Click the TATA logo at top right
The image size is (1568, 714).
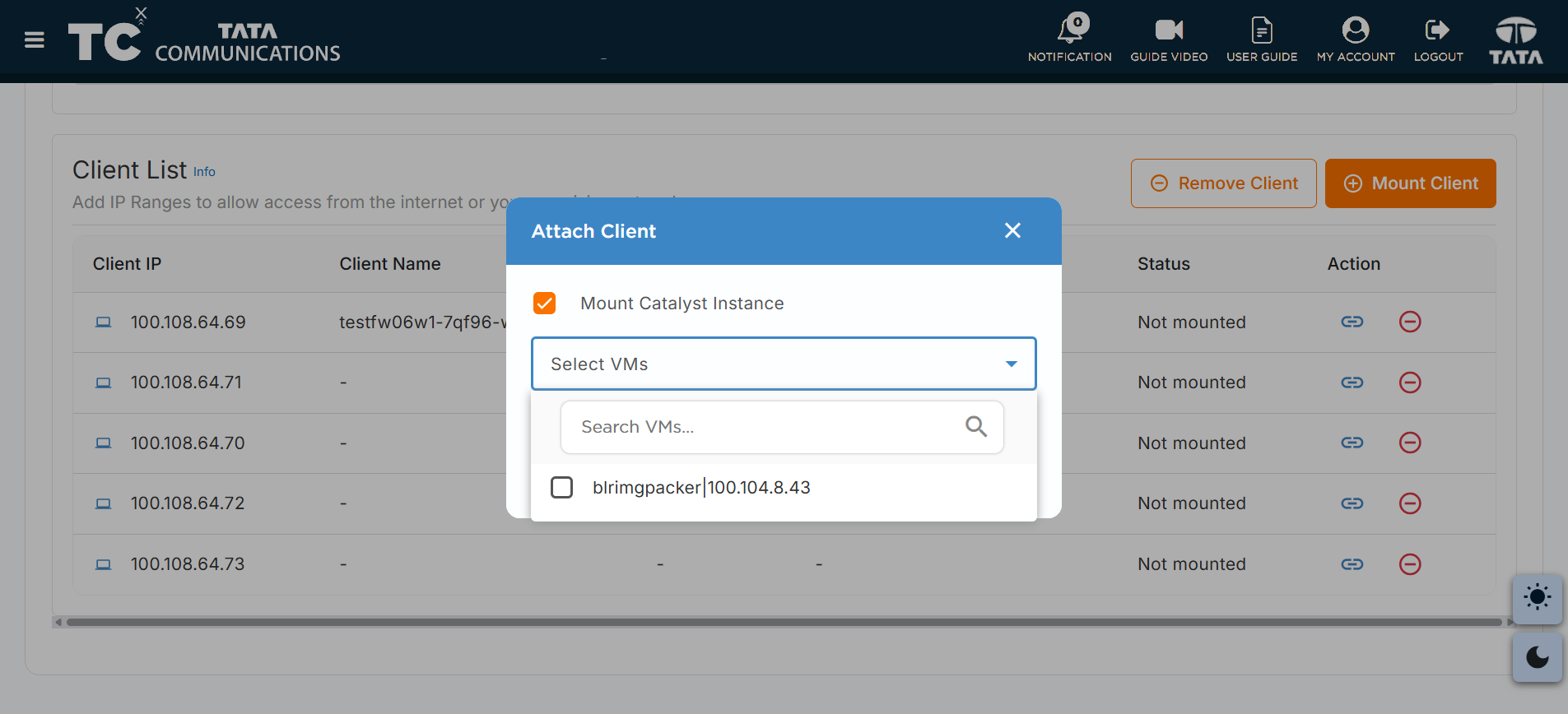coord(1515,39)
